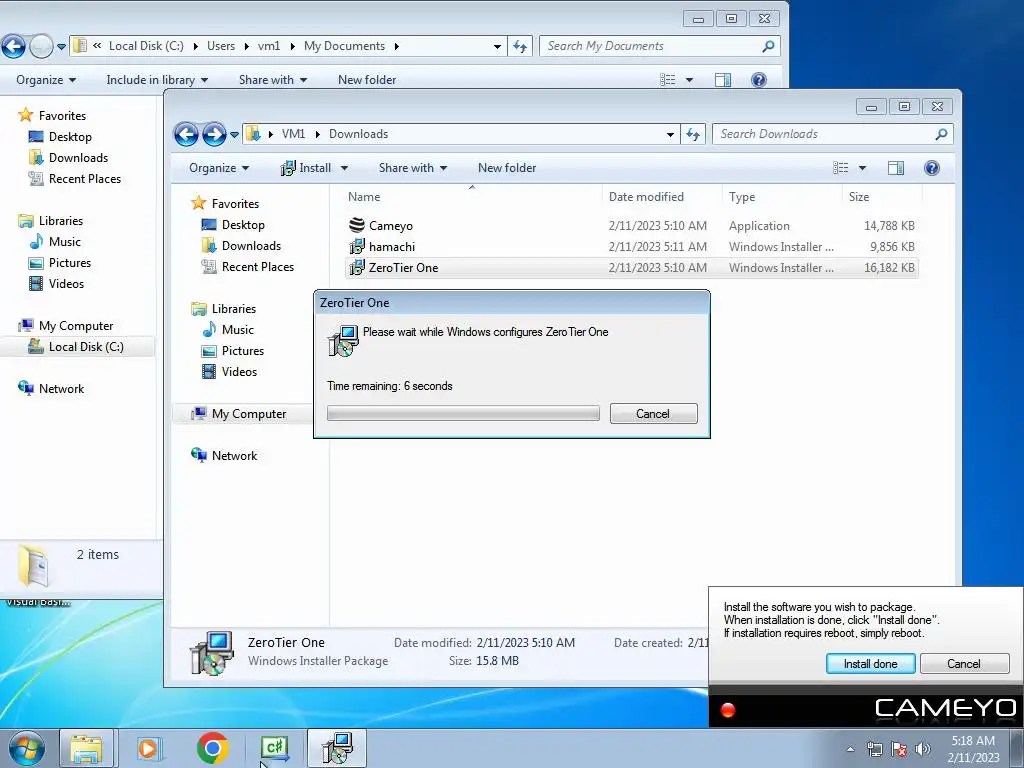Sort files by Type column

(742, 197)
